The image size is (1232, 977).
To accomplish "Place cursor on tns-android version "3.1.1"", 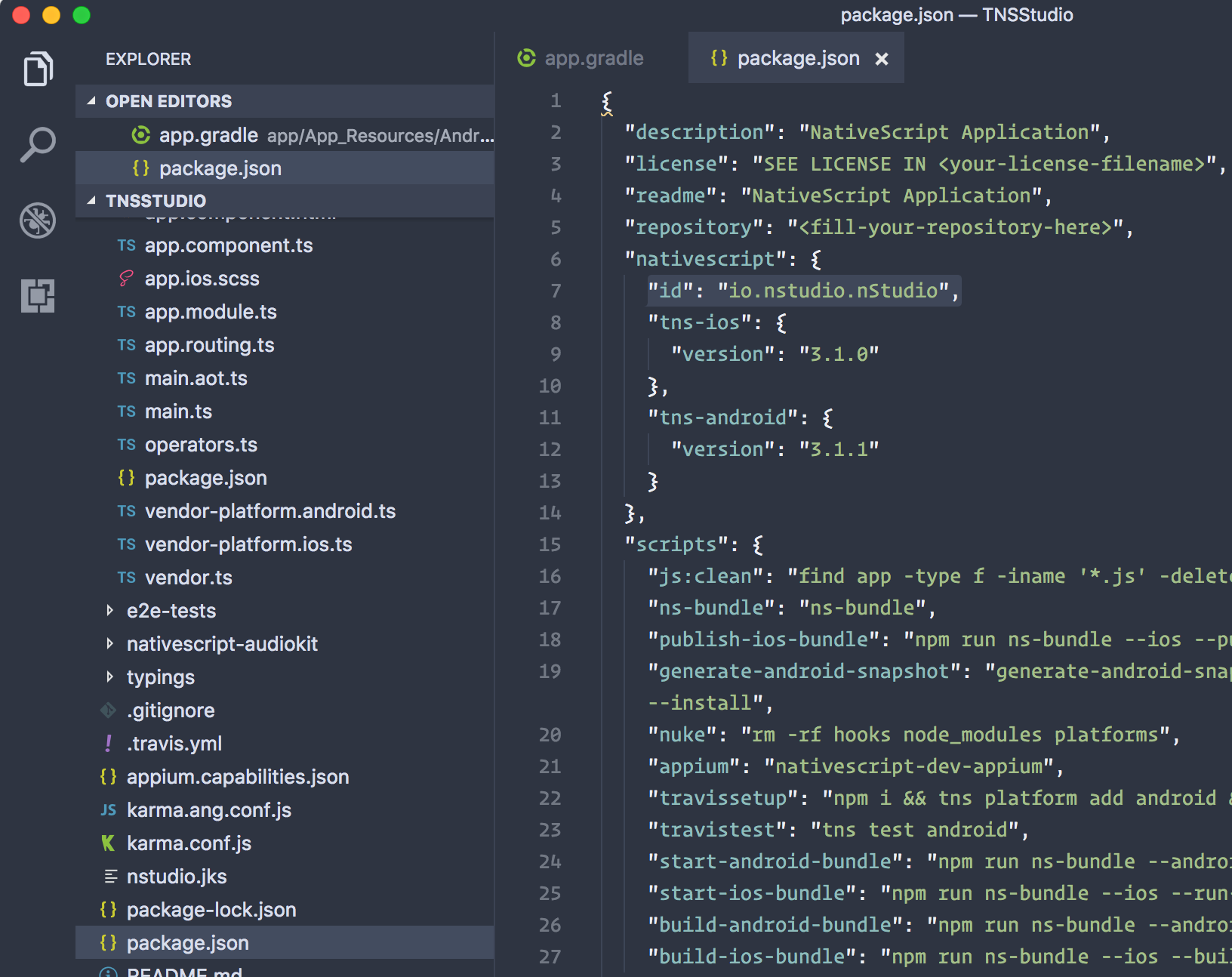I will point(839,449).
